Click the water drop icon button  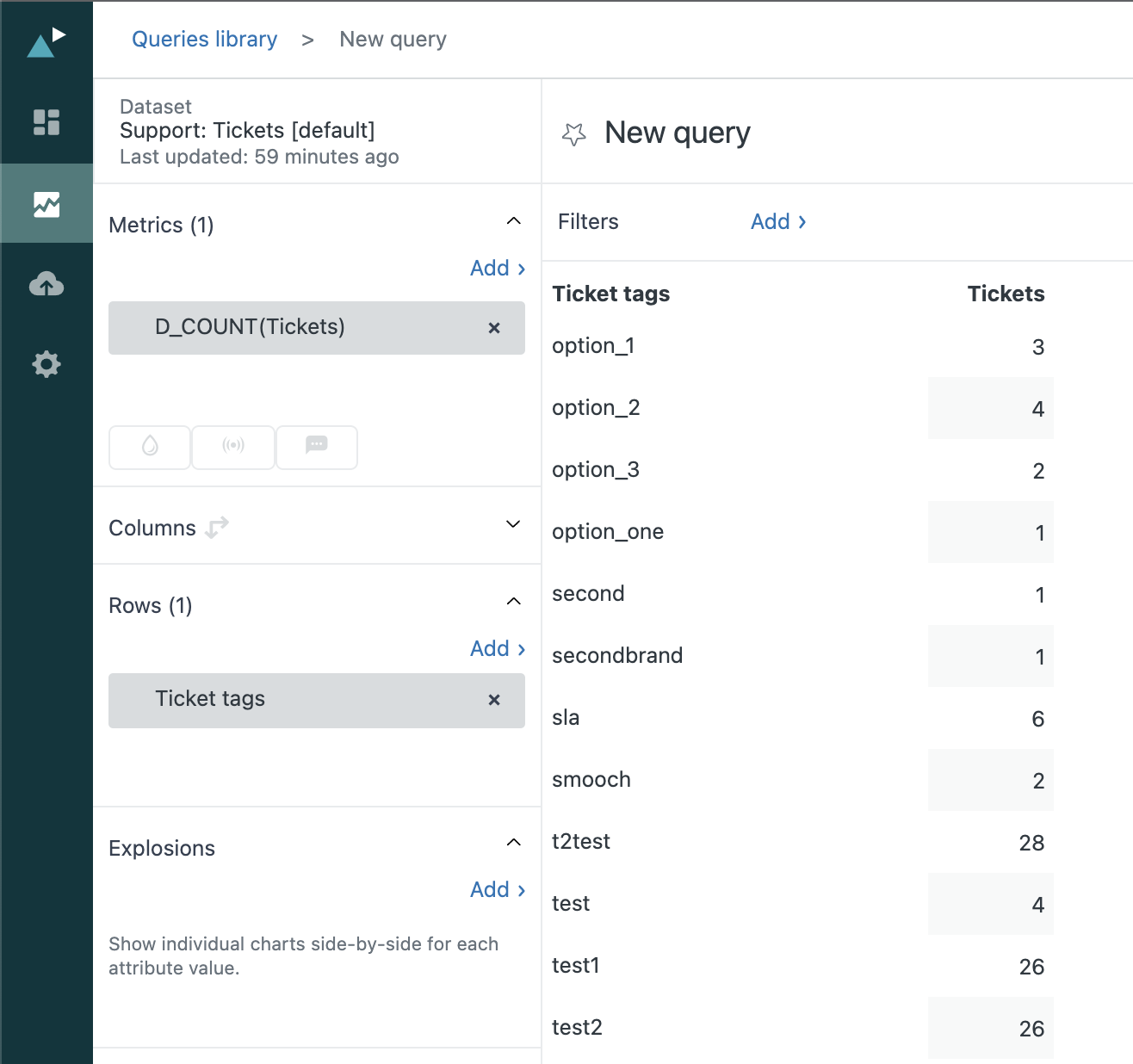coord(150,447)
